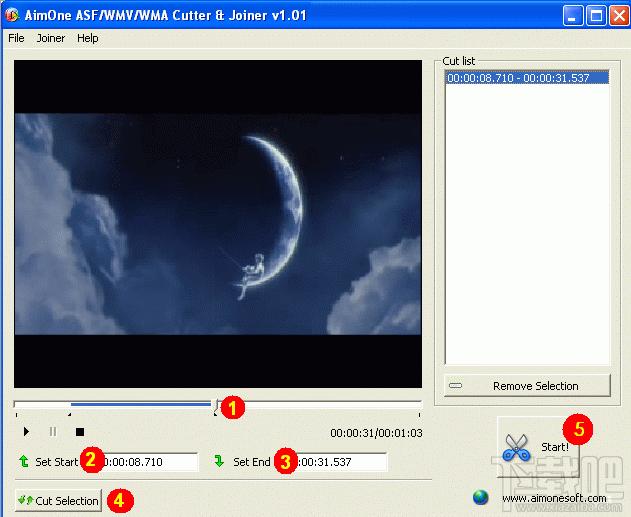Click the selection start marker below the timeline
The height and width of the screenshot is (517, 631).
(x=70, y=414)
